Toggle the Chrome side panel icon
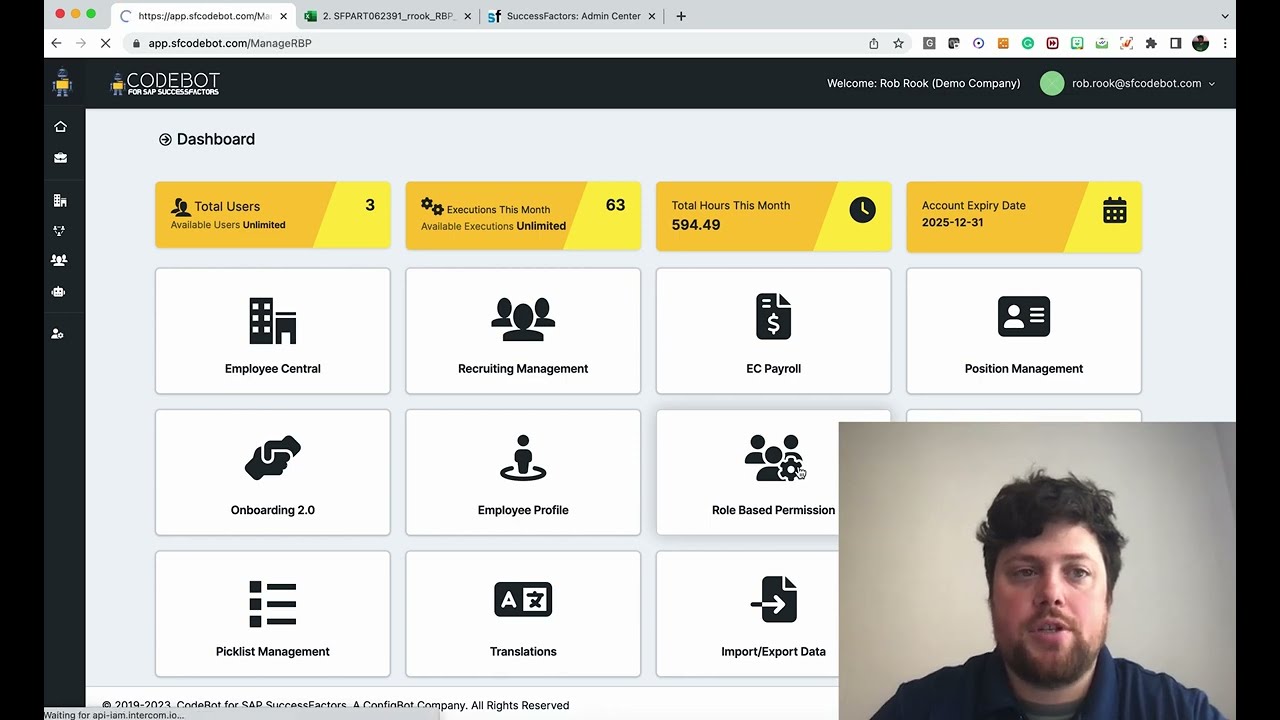The height and width of the screenshot is (720, 1280). click(1176, 43)
